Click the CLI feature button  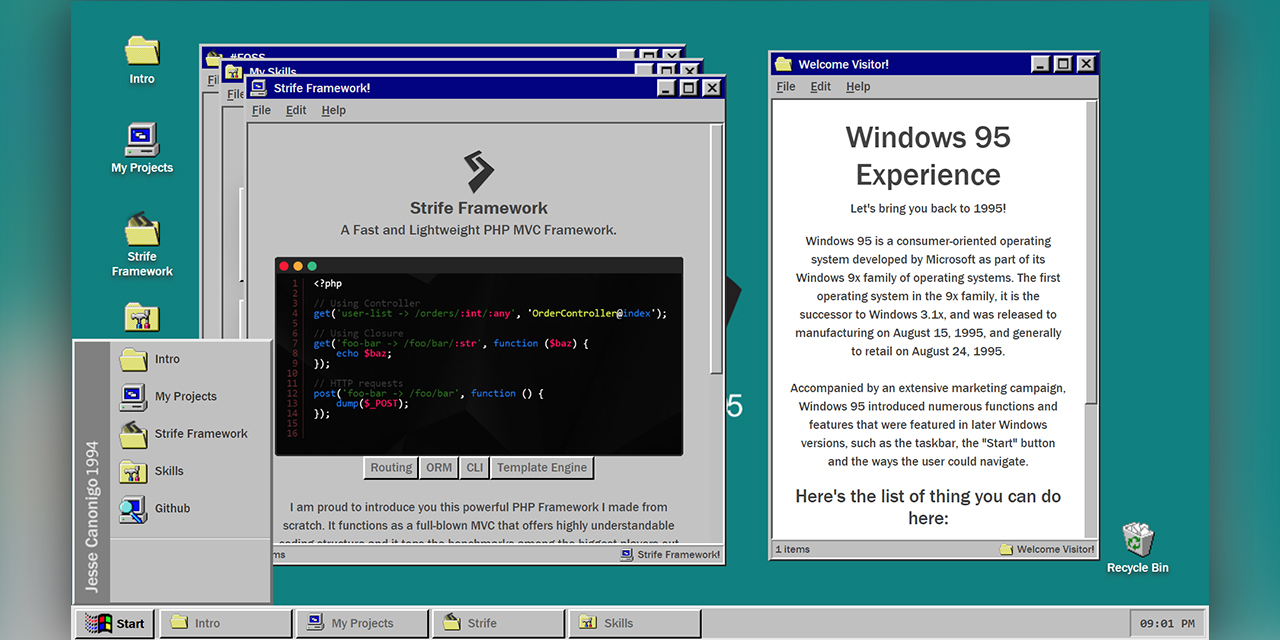pos(474,467)
